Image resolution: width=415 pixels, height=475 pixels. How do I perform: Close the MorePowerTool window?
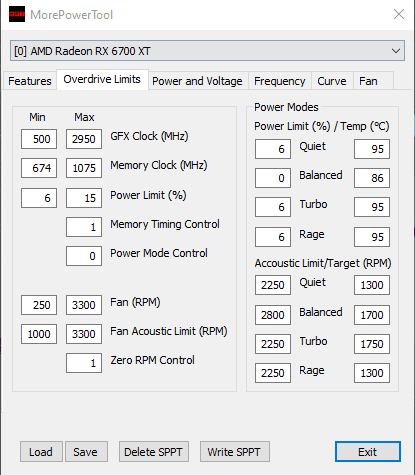(399, 14)
